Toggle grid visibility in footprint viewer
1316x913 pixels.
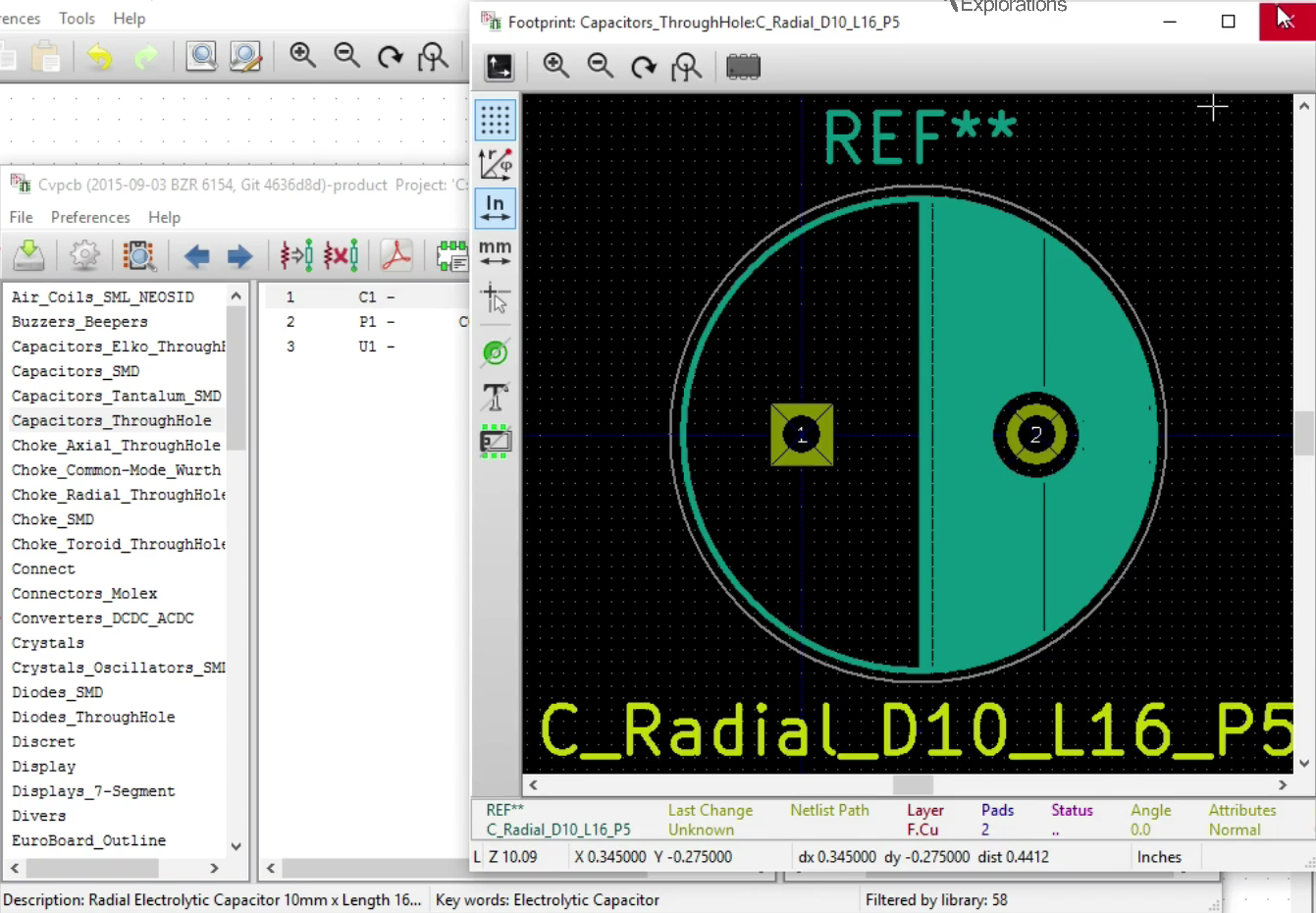coord(495,120)
